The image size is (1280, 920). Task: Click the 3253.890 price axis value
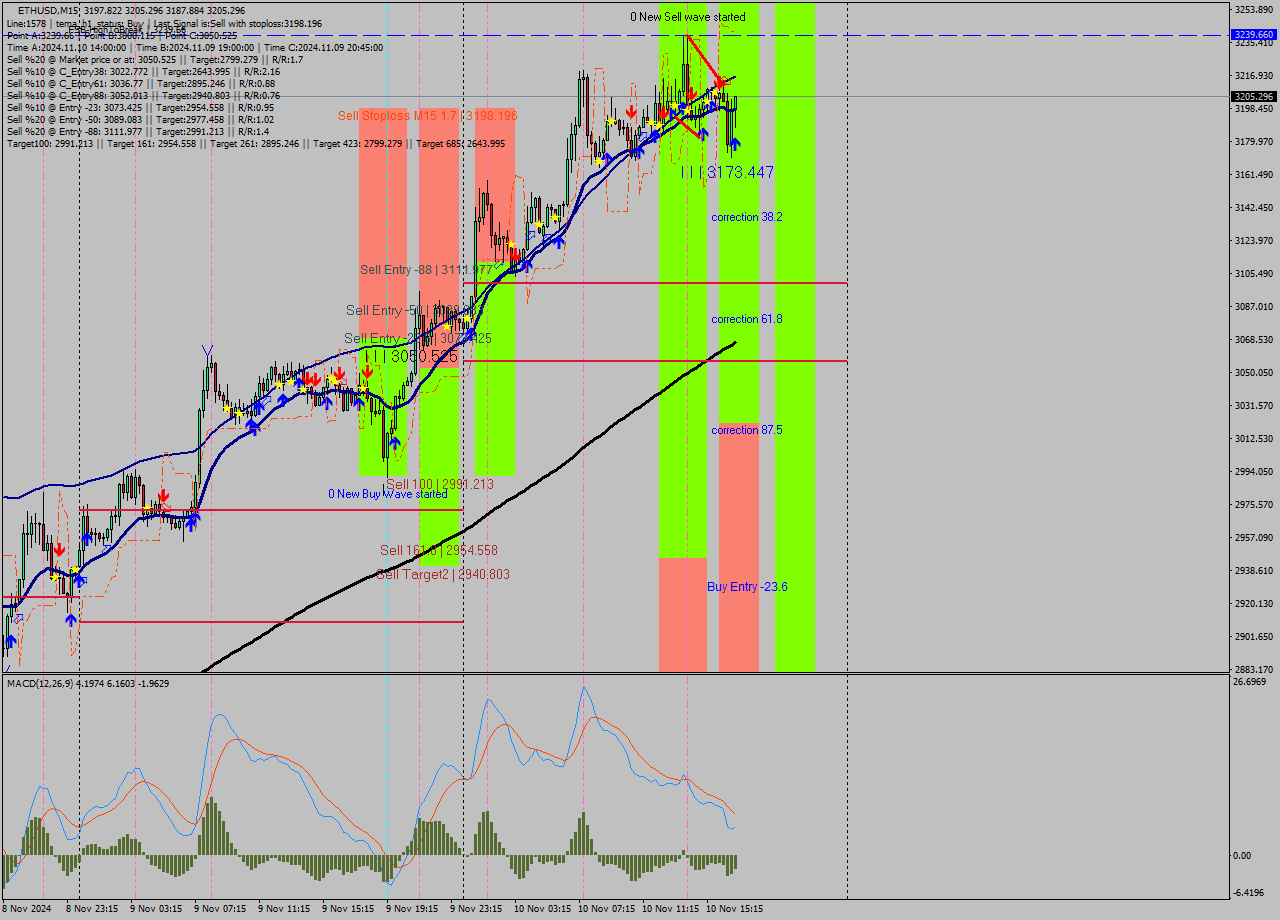[1254, 10]
